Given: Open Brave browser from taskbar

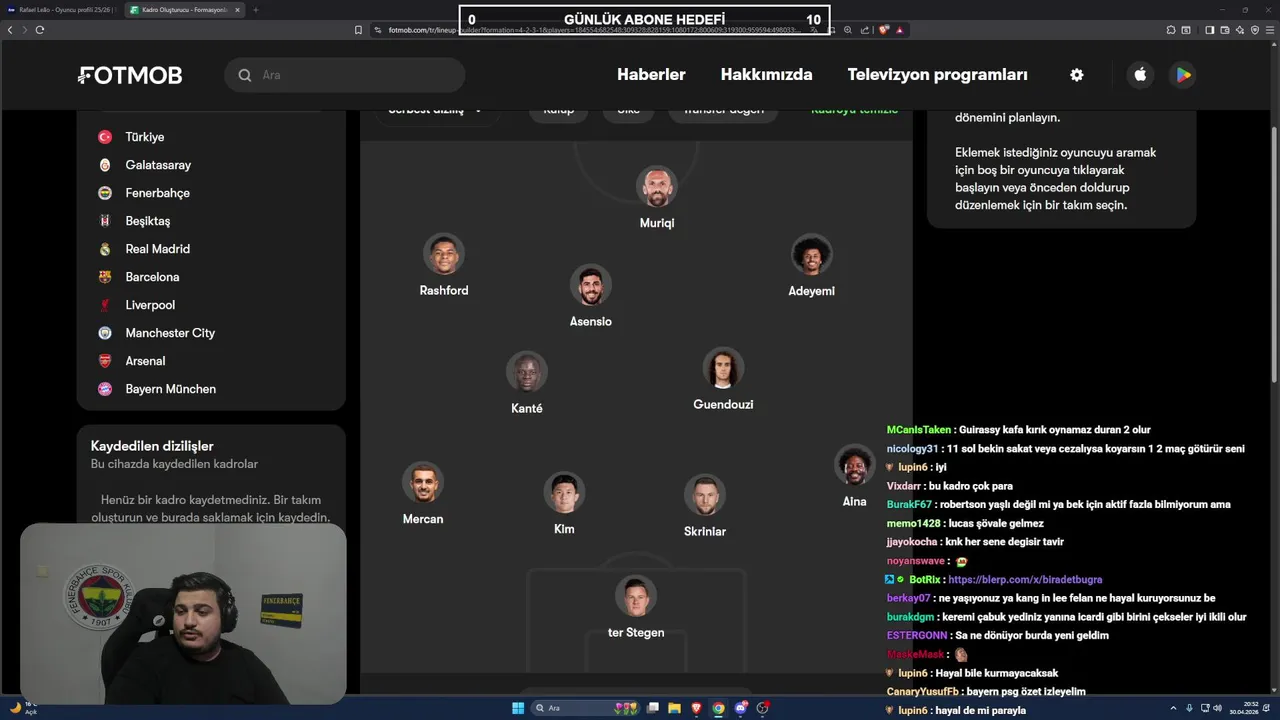Looking at the screenshot, I should 697,708.
